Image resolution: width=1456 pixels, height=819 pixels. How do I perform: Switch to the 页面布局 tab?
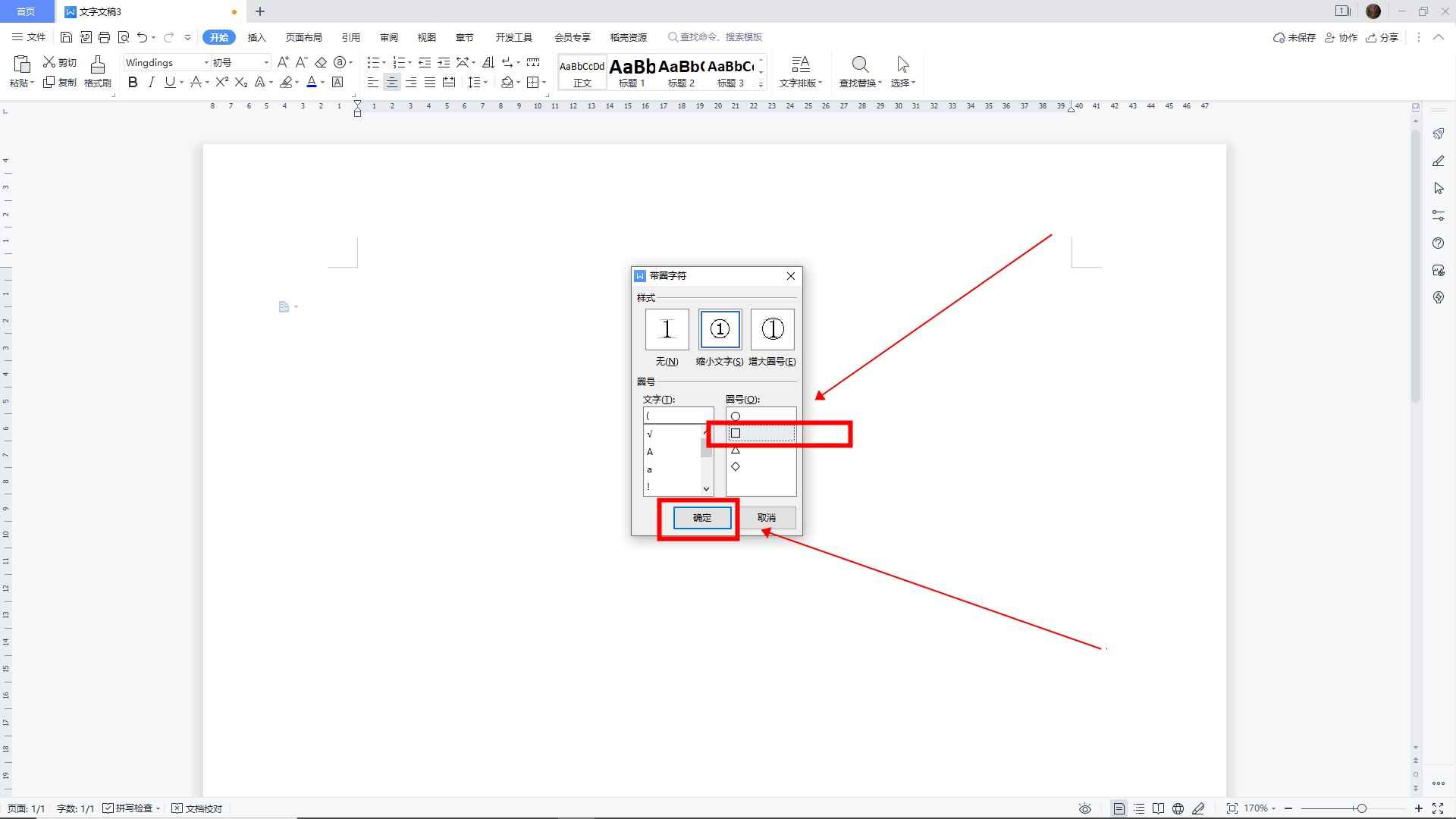pyautogui.click(x=303, y=37)
